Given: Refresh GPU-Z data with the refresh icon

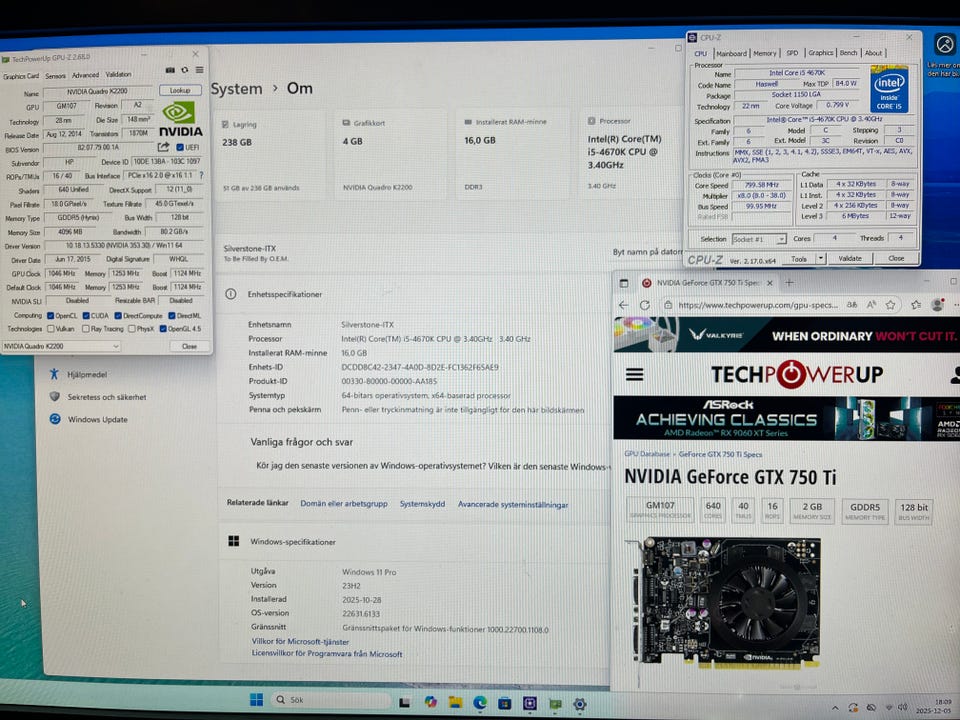Looking at the screenshot, I should coord(184,70).
